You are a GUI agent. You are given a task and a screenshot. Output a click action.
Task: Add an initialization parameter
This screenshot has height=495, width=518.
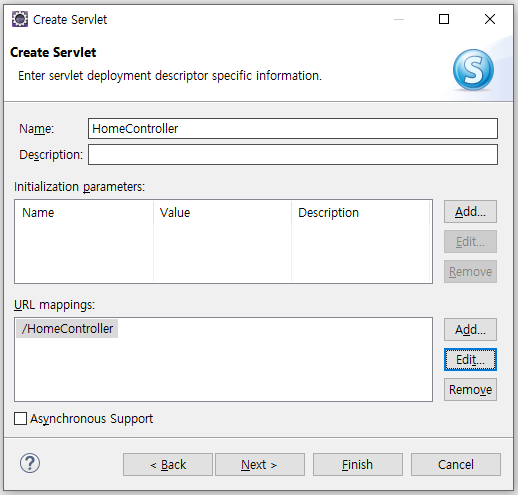(470, 212)
